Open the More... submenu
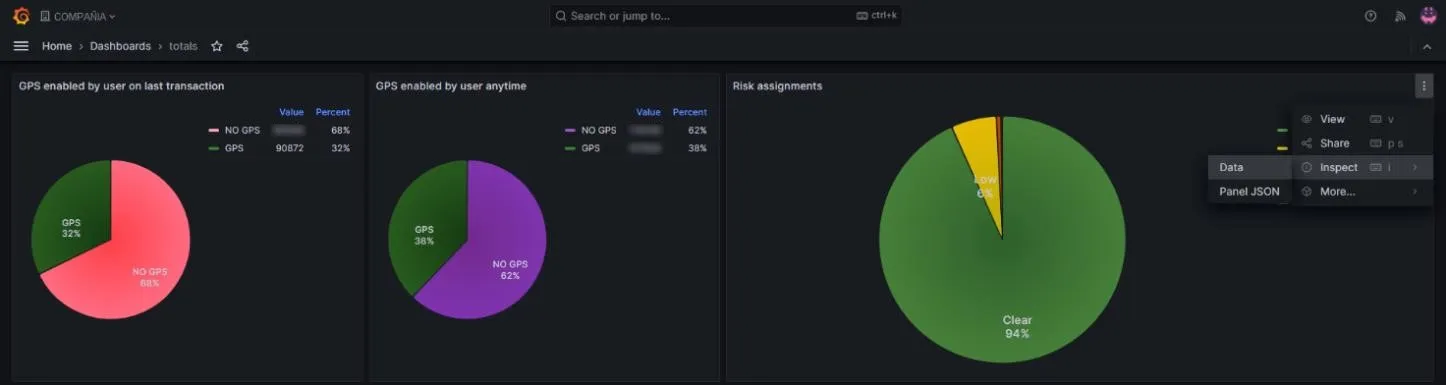The image size is (1446, 385). (x=1362, y=191)
